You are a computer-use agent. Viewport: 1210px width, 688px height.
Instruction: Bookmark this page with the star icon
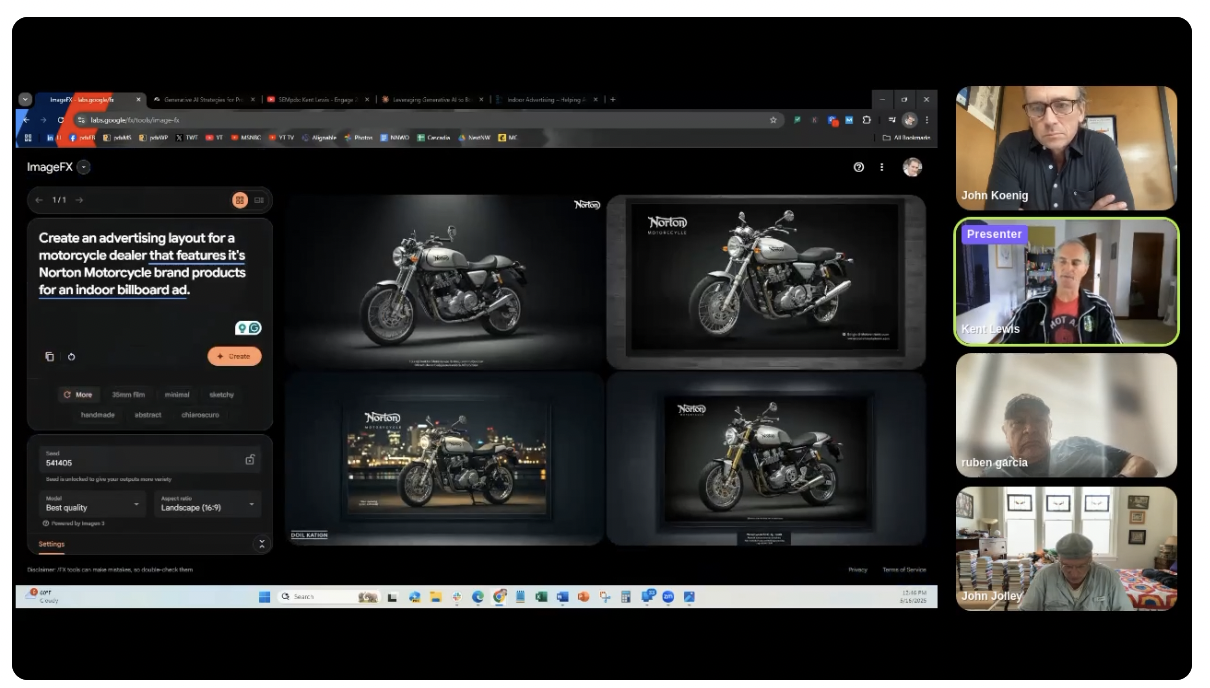click(x=773, y=120)
